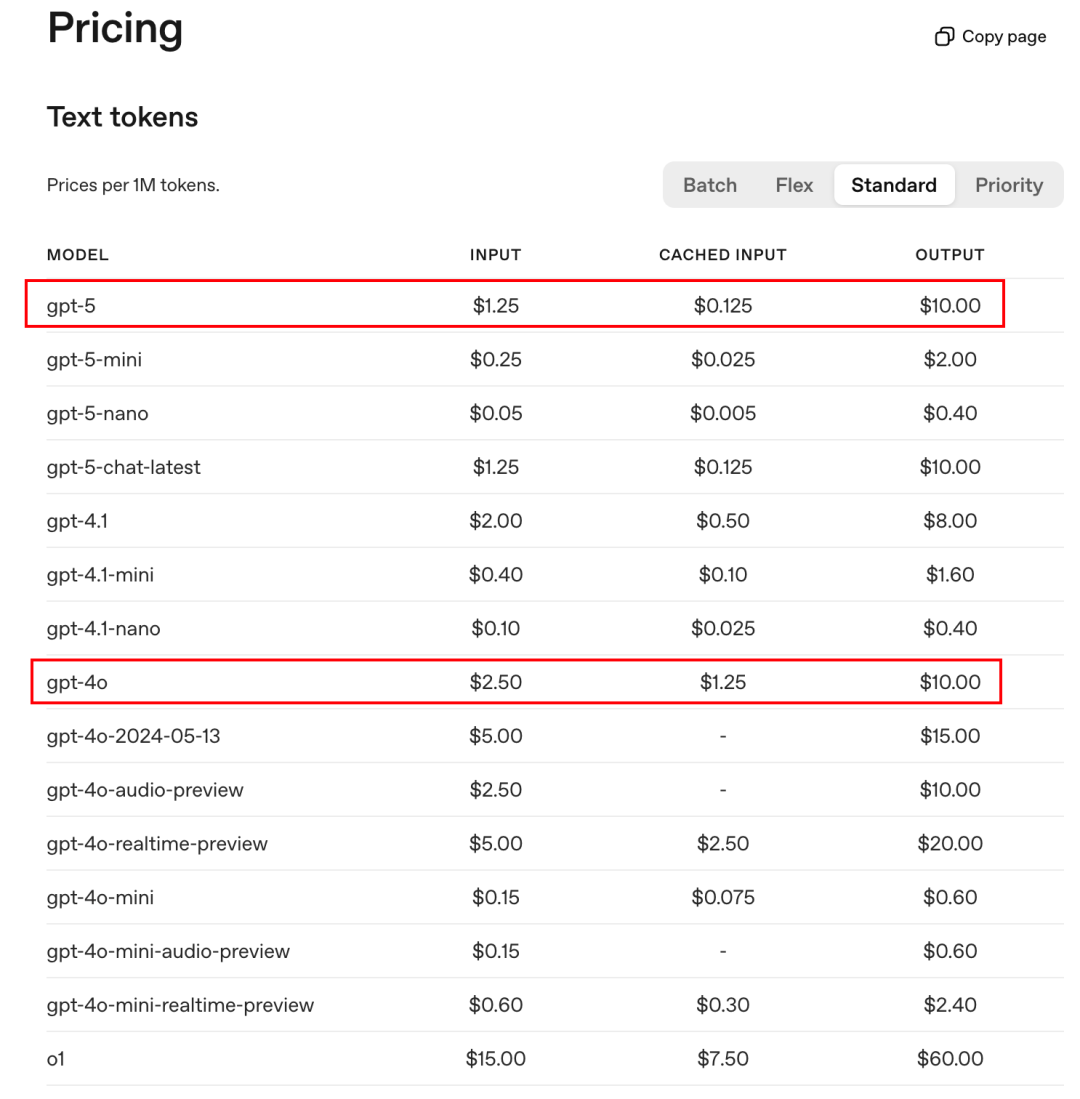Click the o1 model name
This screenshot has width=1080, height=1099.
[x=56, y=1058]
